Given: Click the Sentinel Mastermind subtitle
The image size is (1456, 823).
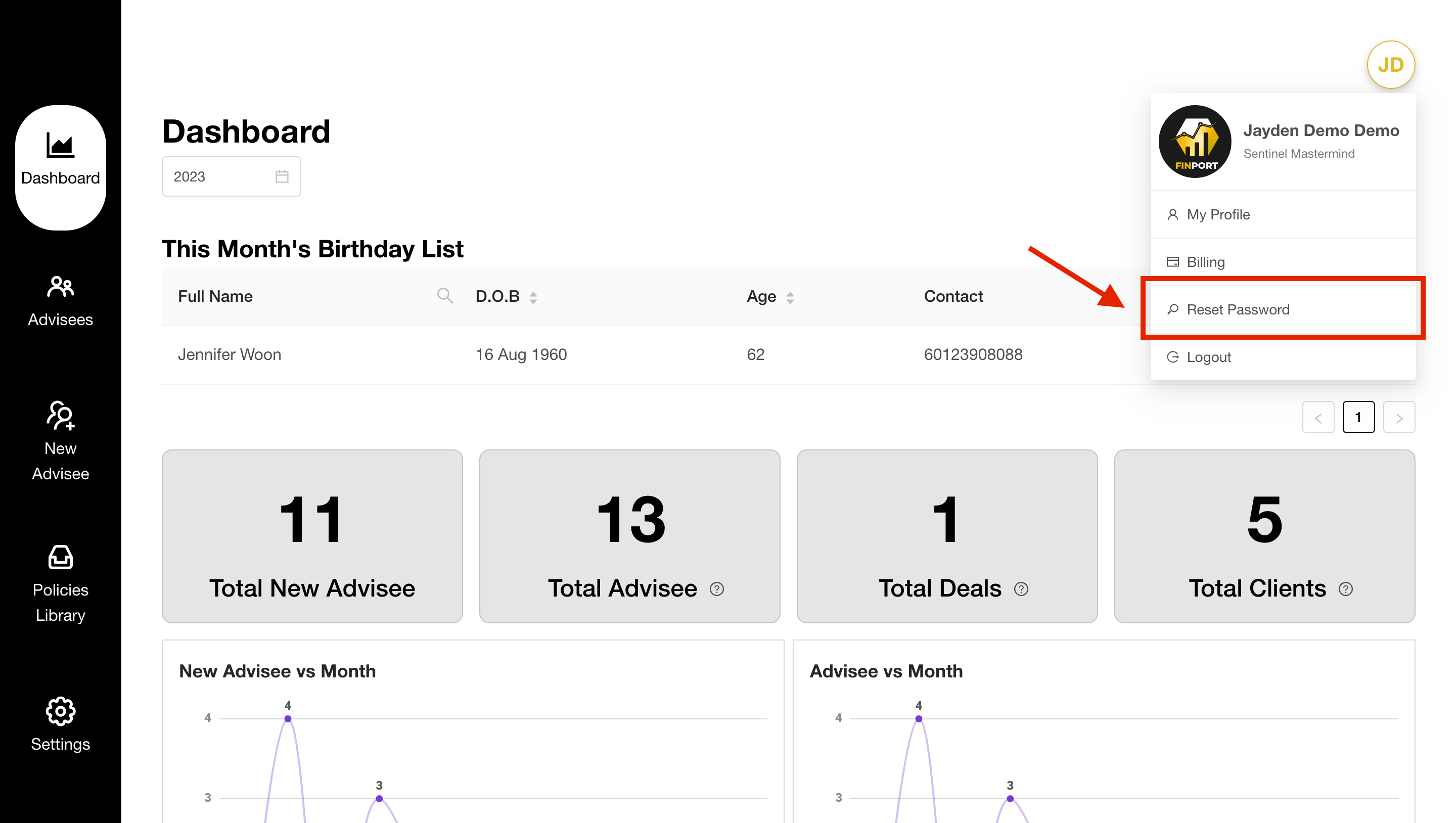Looking at the screenshot, I should (x=1299, y=154).
